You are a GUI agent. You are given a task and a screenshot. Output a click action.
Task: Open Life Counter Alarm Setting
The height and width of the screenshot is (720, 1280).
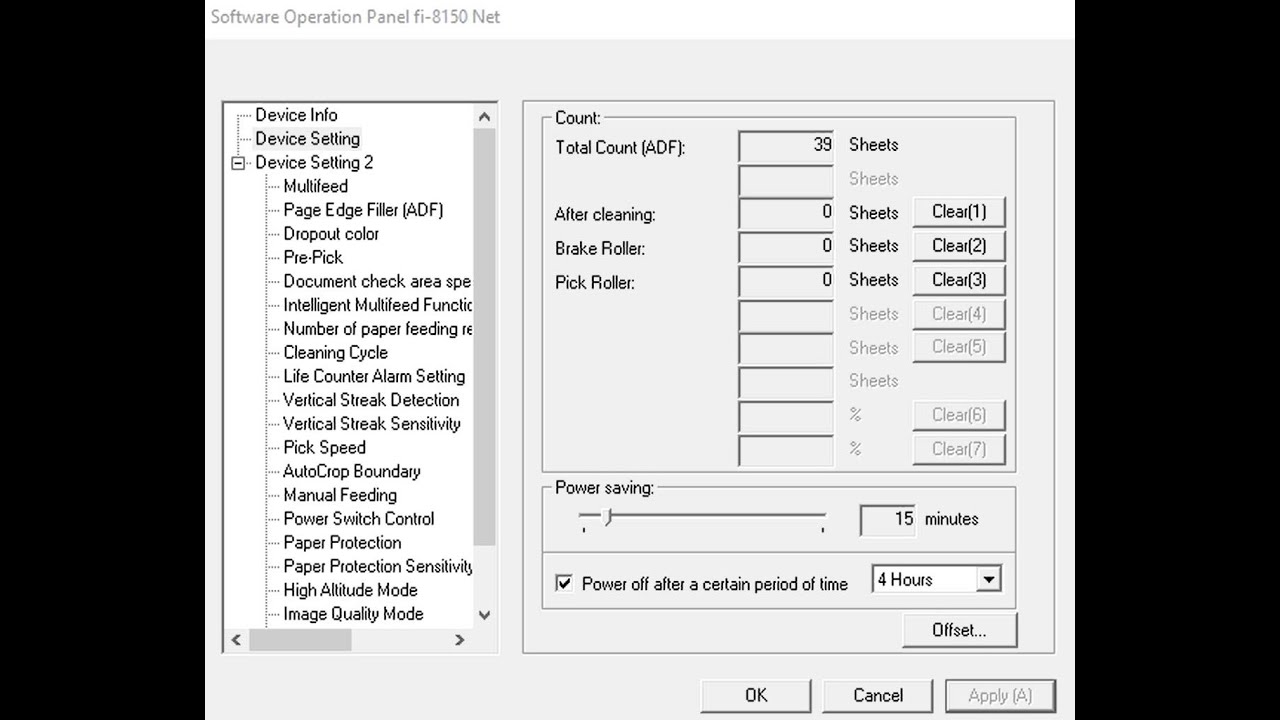pos(374,376)
